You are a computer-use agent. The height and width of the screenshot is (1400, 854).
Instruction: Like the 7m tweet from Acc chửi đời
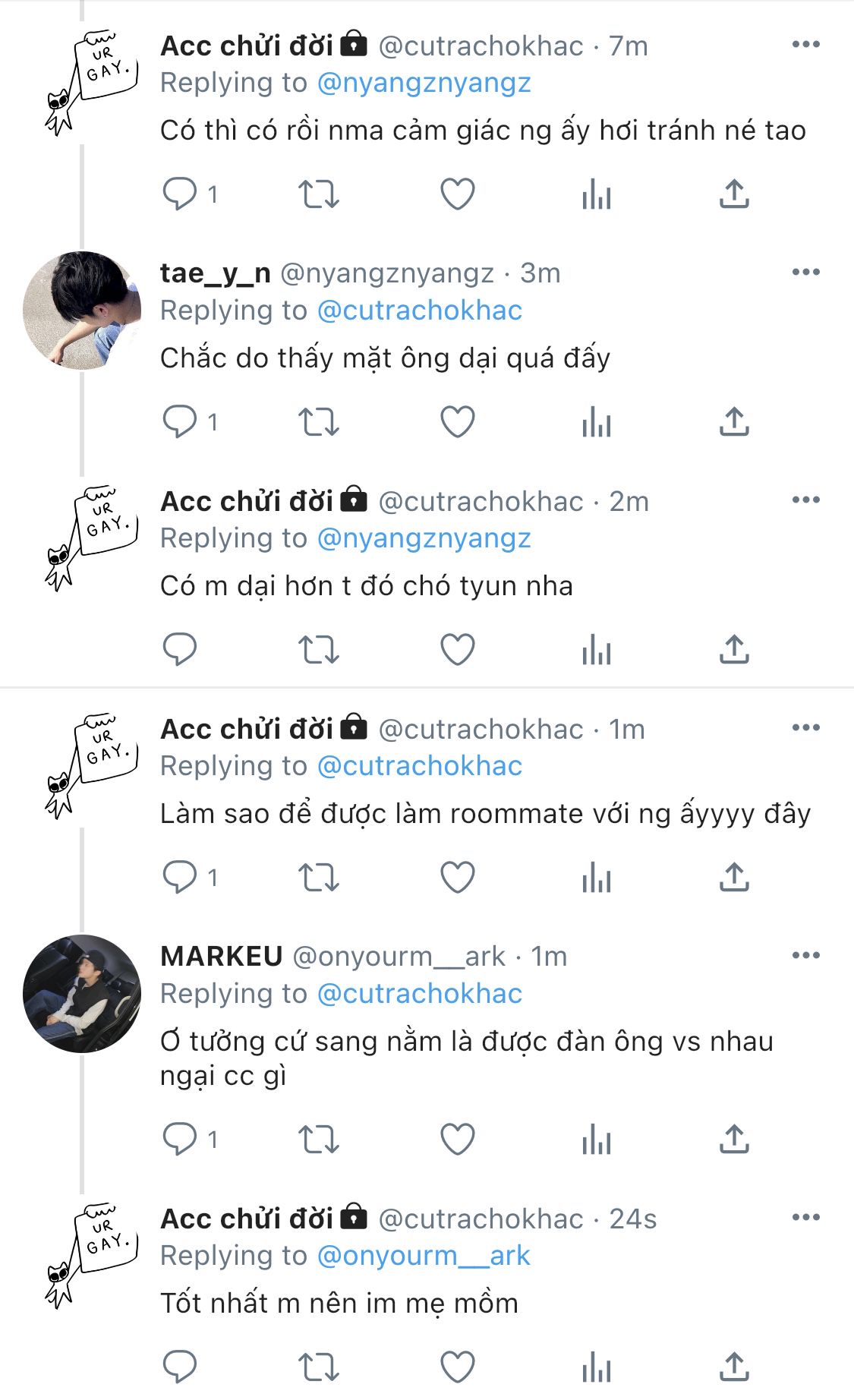(458, 194)
